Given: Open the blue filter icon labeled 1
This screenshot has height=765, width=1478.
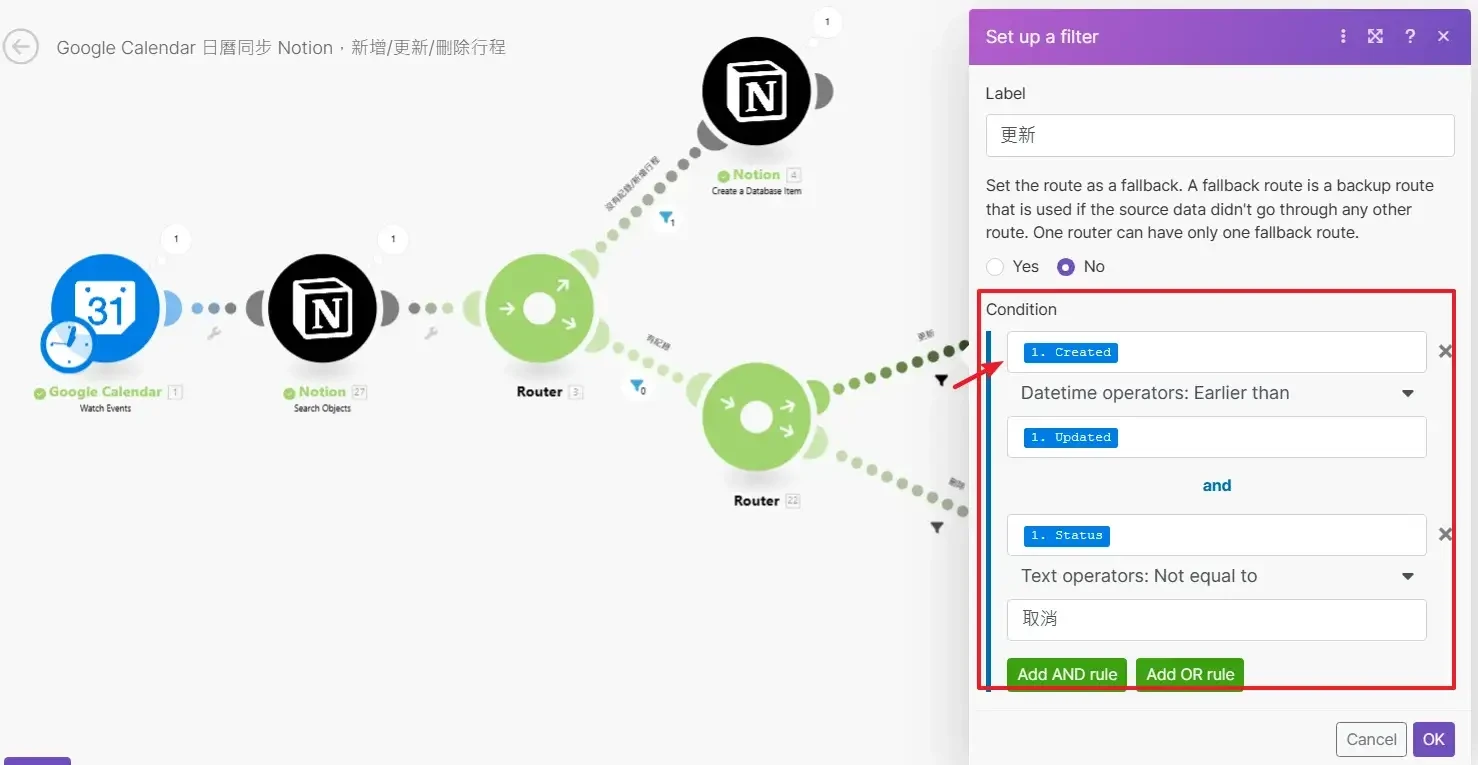Looking at the screenshot, I should [665, 218].
